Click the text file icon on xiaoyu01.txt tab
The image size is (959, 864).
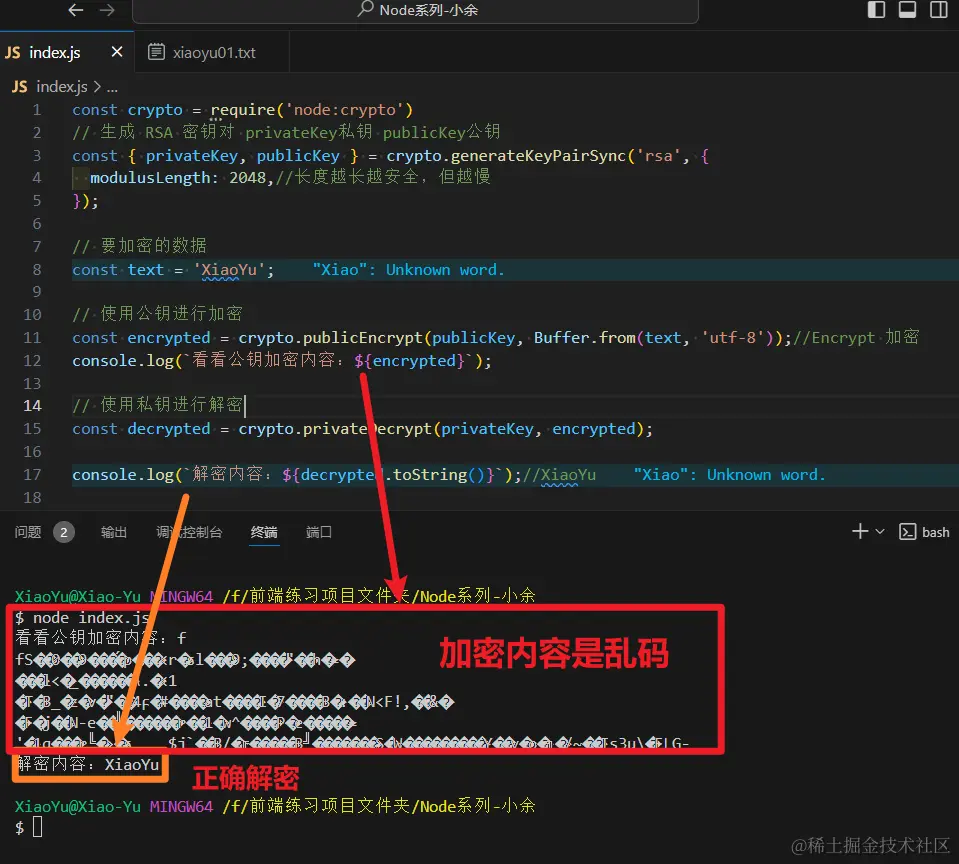[157, 52]
